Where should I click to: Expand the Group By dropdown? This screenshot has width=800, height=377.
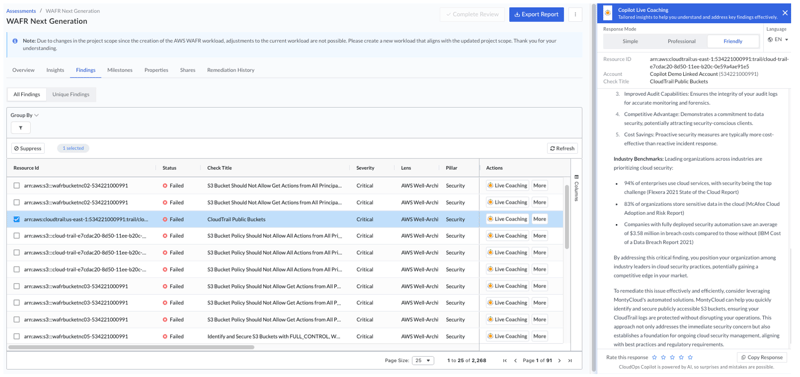[x=25, y=115]
